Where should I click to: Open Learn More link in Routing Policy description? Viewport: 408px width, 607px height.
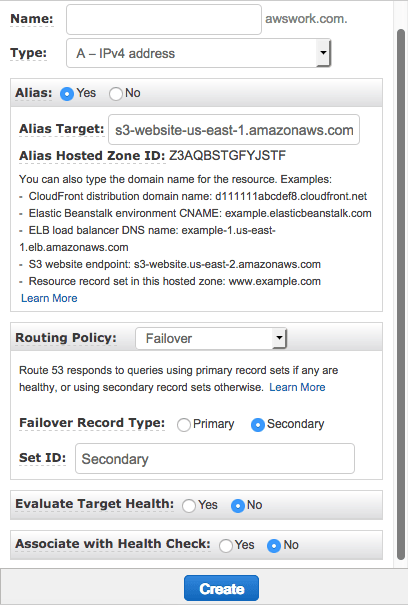pos(297,387)
